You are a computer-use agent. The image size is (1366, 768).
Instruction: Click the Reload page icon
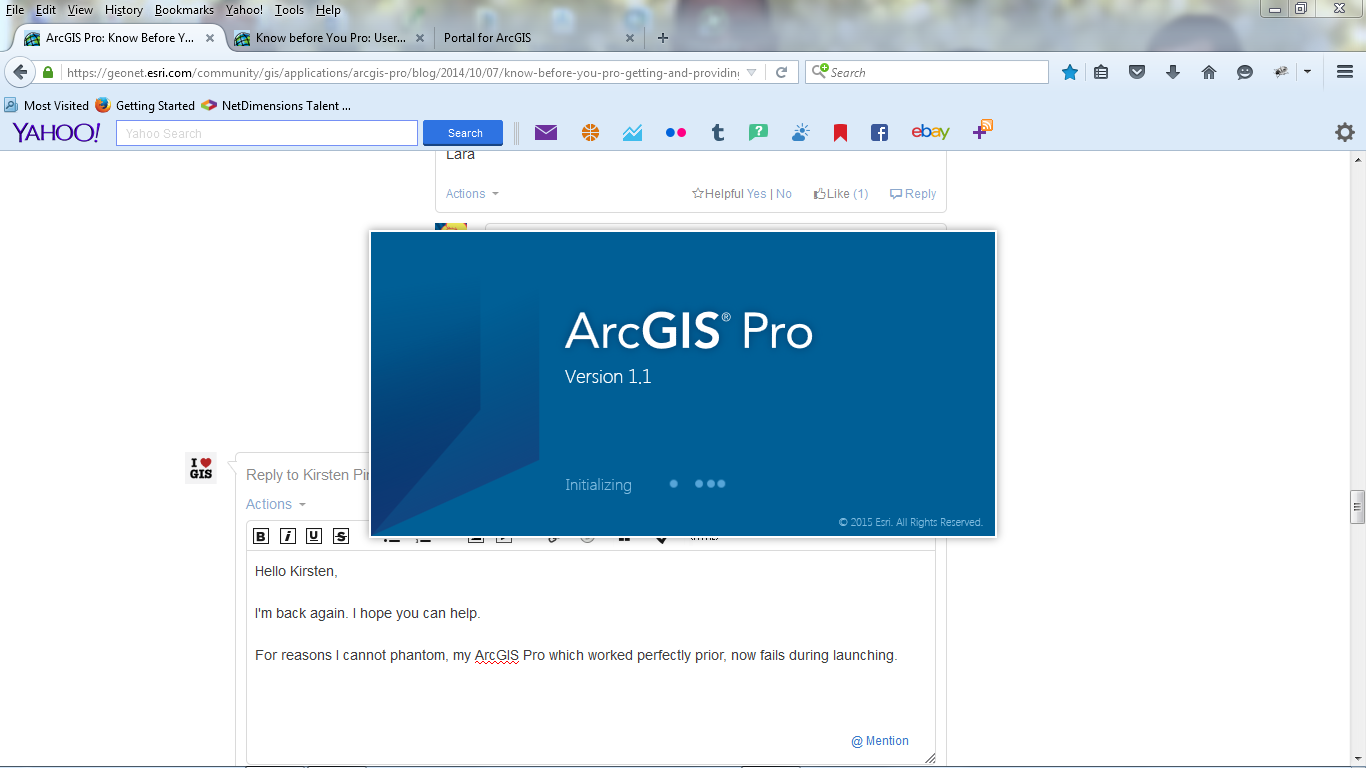(782, 72)
